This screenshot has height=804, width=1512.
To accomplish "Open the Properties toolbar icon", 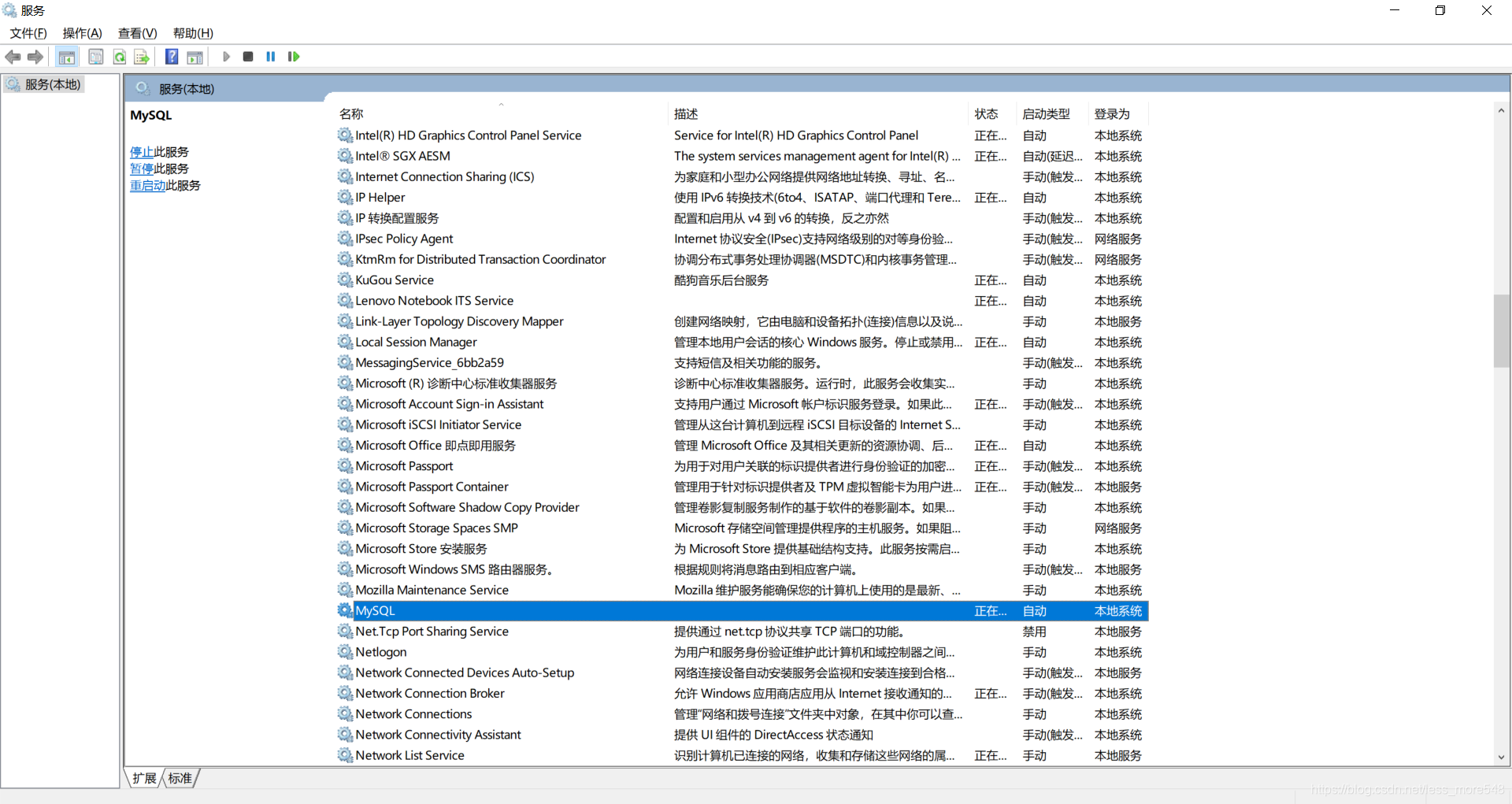I will click(96, 57).
